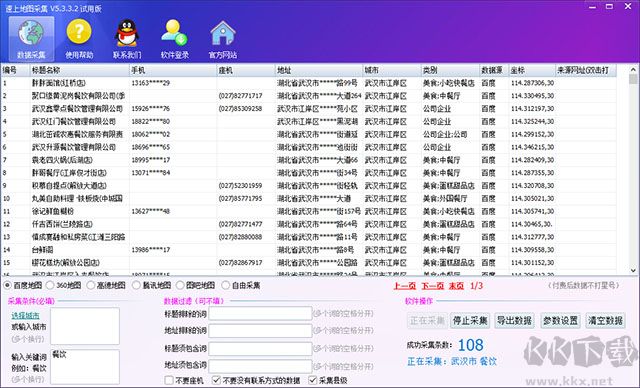
Task: Select row 4 武汉红门餐饮管理有限公司
Action: [74, 122]
